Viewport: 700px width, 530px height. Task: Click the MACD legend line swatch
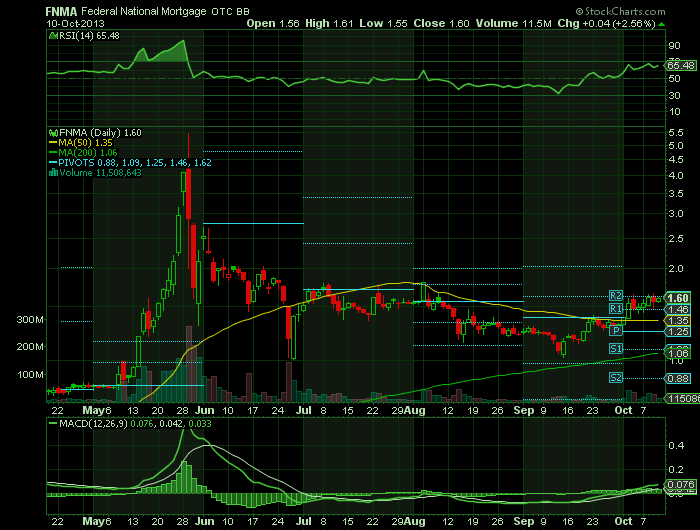coord(53,423)
